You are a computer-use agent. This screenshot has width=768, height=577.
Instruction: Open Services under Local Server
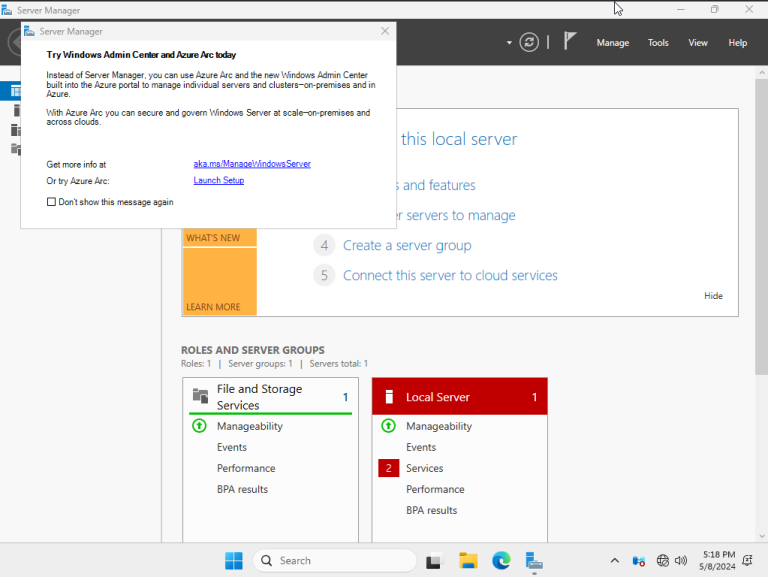(424, 468)
